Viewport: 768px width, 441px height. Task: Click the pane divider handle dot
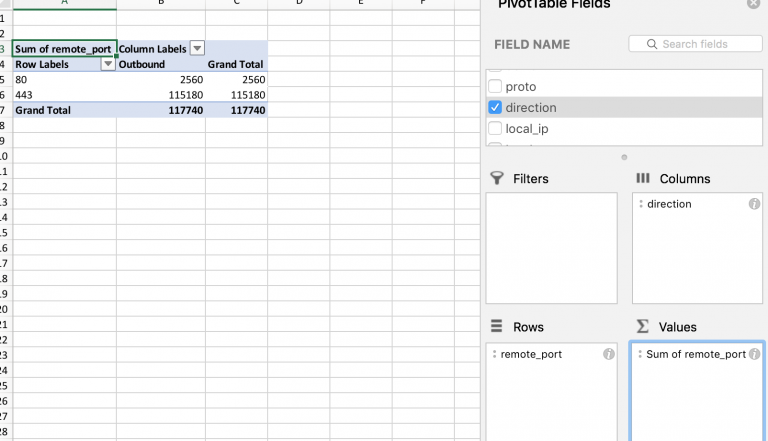[624, 157]
